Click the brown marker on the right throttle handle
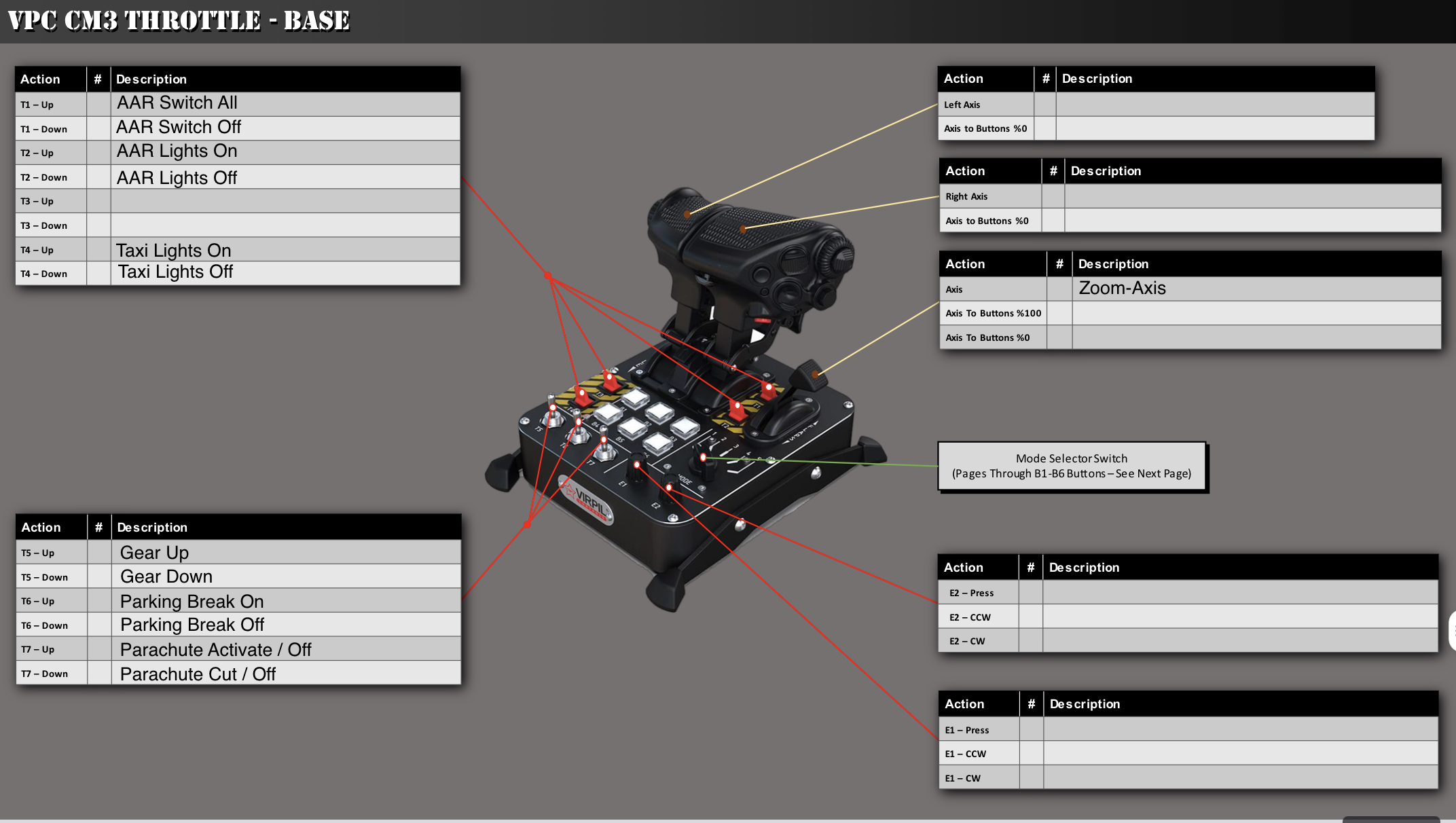The image size is (1456, 823). coord(743,230)
